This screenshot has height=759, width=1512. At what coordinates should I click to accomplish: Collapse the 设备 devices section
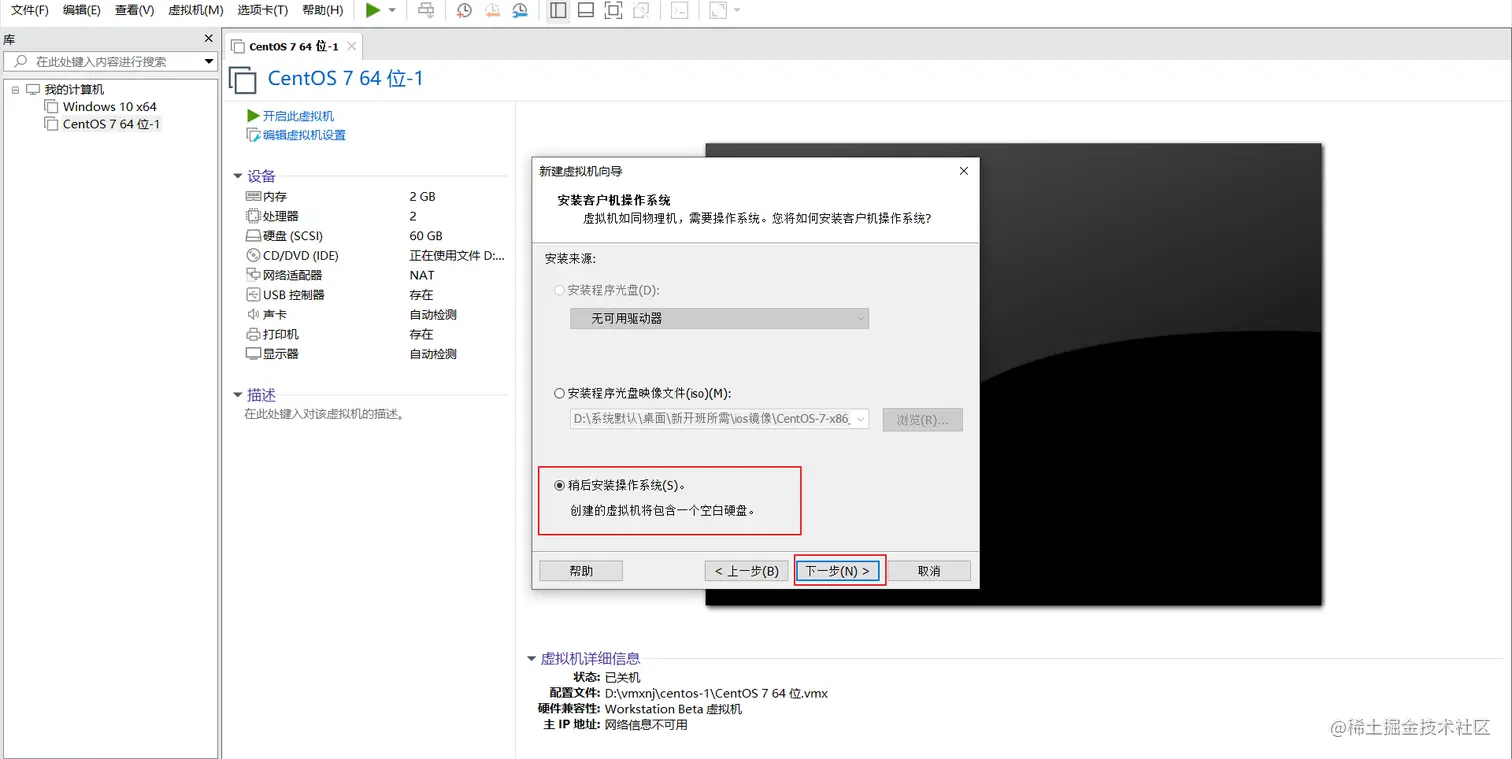tap(237, 176)
